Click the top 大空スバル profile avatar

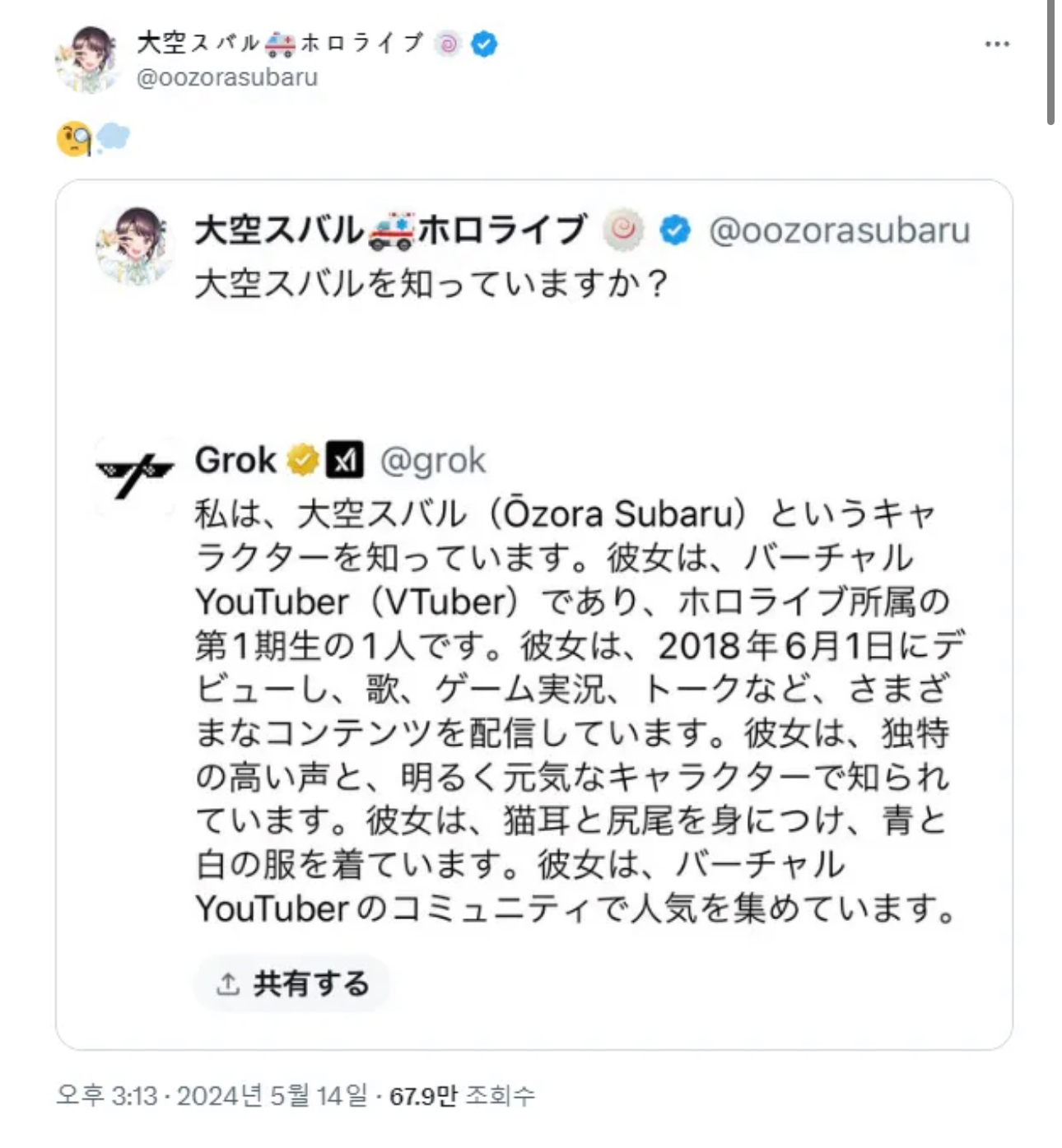coord(86,59)
